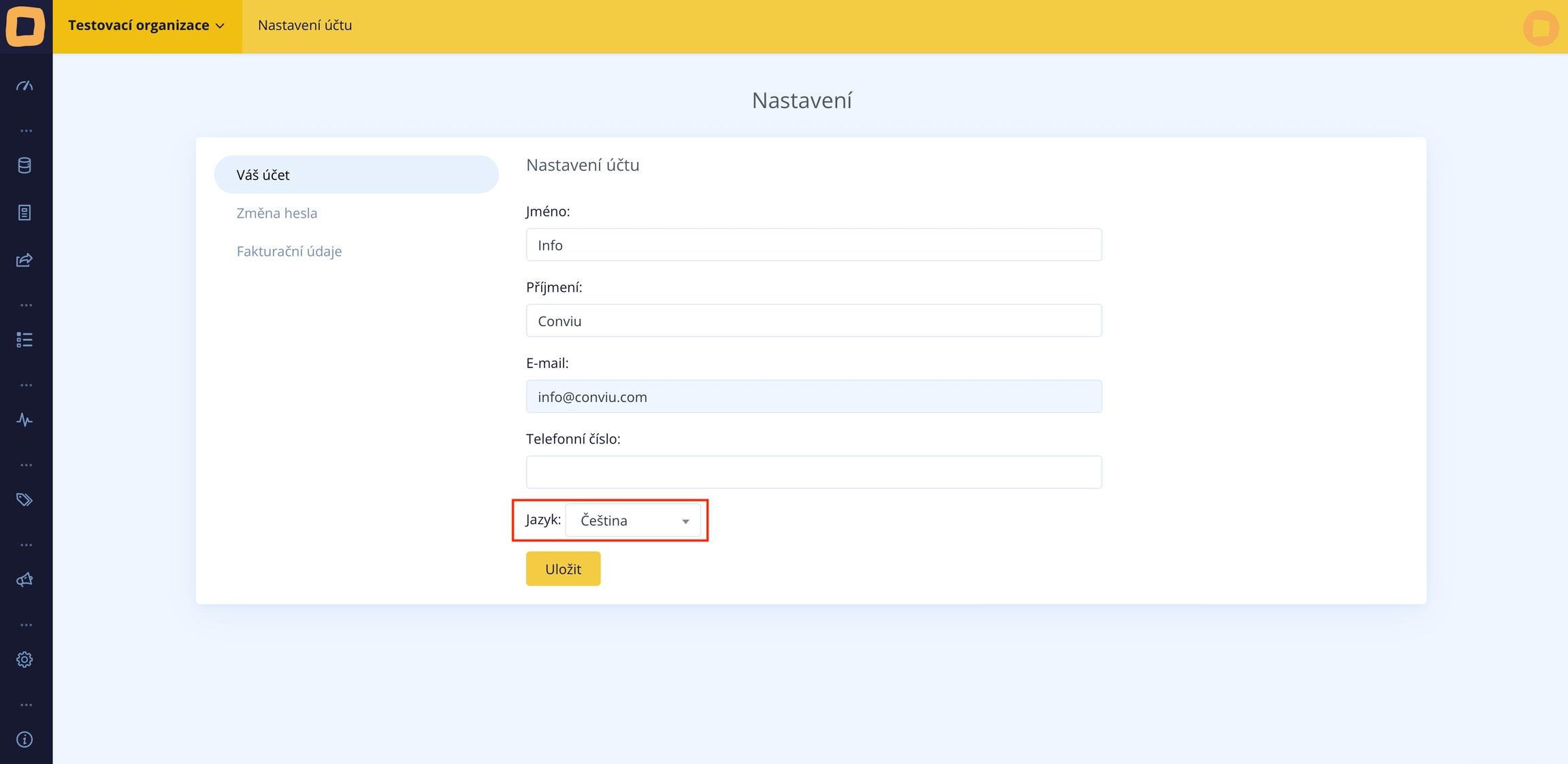Open the checklist icon in sidebar
Screen dimensions: 1568x764
(24, 339)
